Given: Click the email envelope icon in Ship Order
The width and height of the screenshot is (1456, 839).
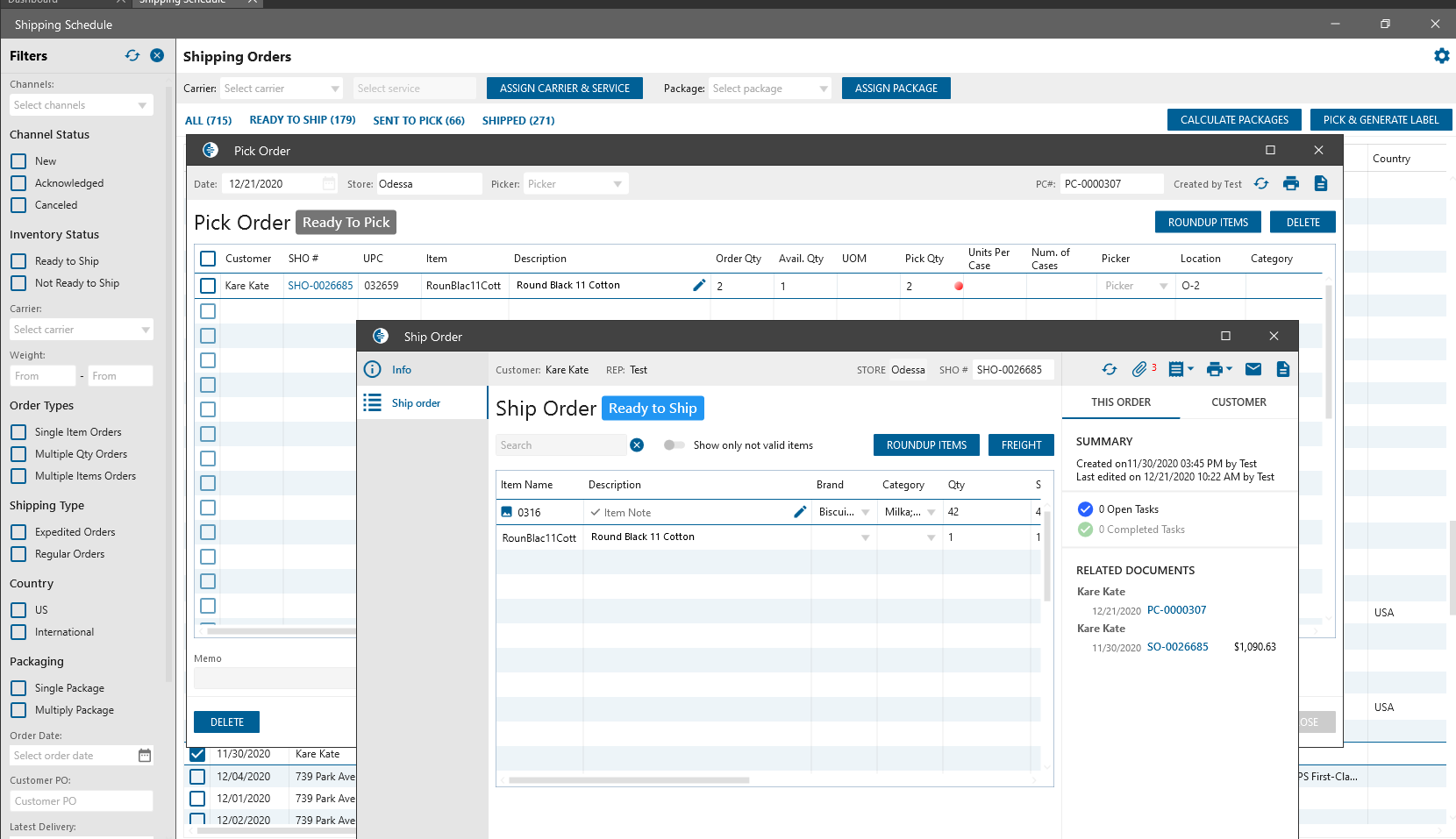Looking at the screenshot, I should click(1253, 369).
